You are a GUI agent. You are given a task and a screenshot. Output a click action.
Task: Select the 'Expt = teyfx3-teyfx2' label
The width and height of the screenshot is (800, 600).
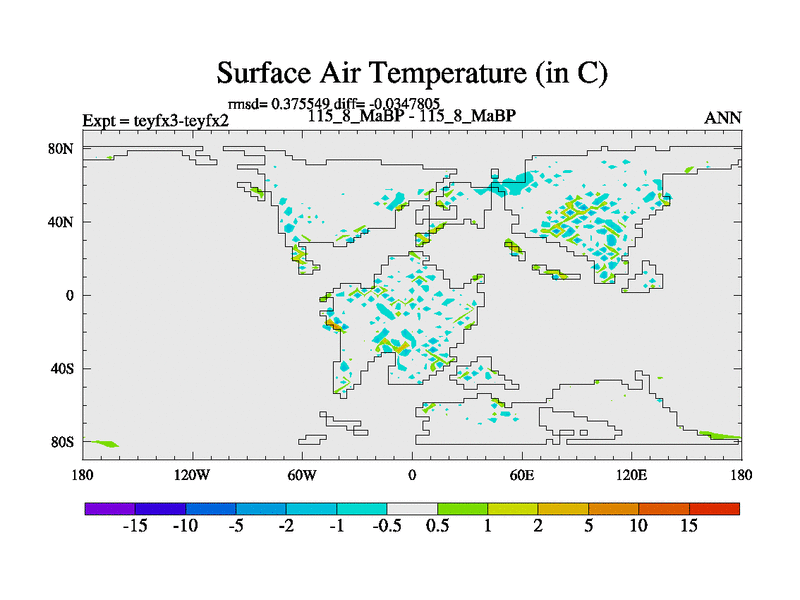tap(155, 121)
